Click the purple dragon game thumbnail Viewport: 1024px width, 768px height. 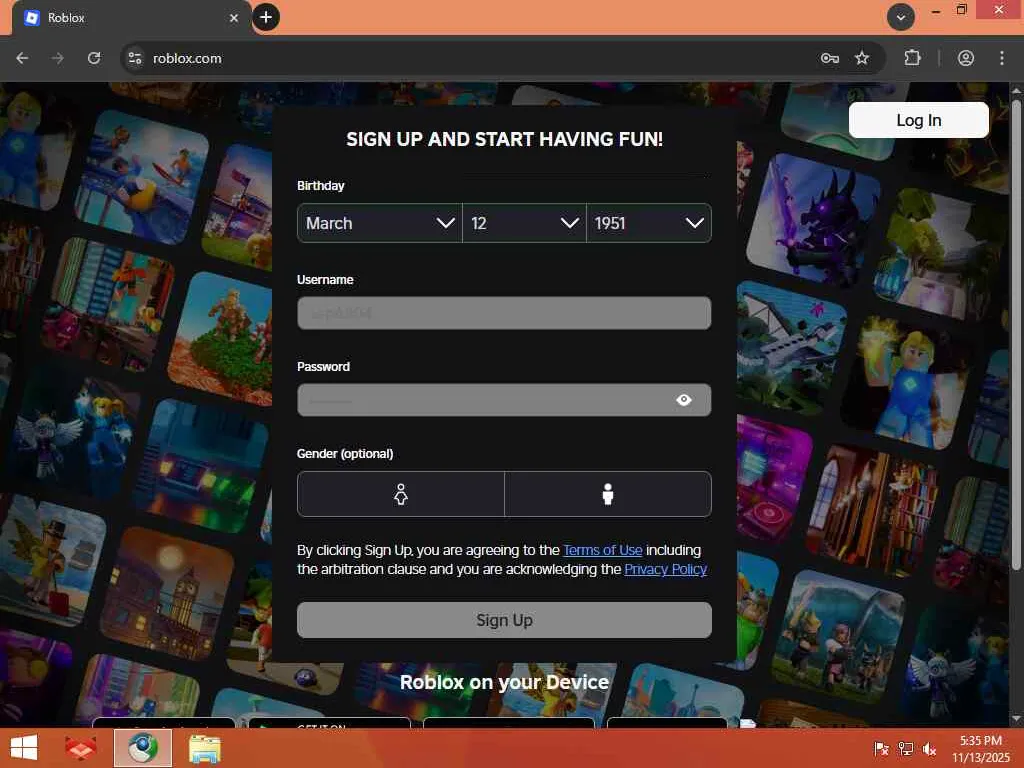point(813,220)
